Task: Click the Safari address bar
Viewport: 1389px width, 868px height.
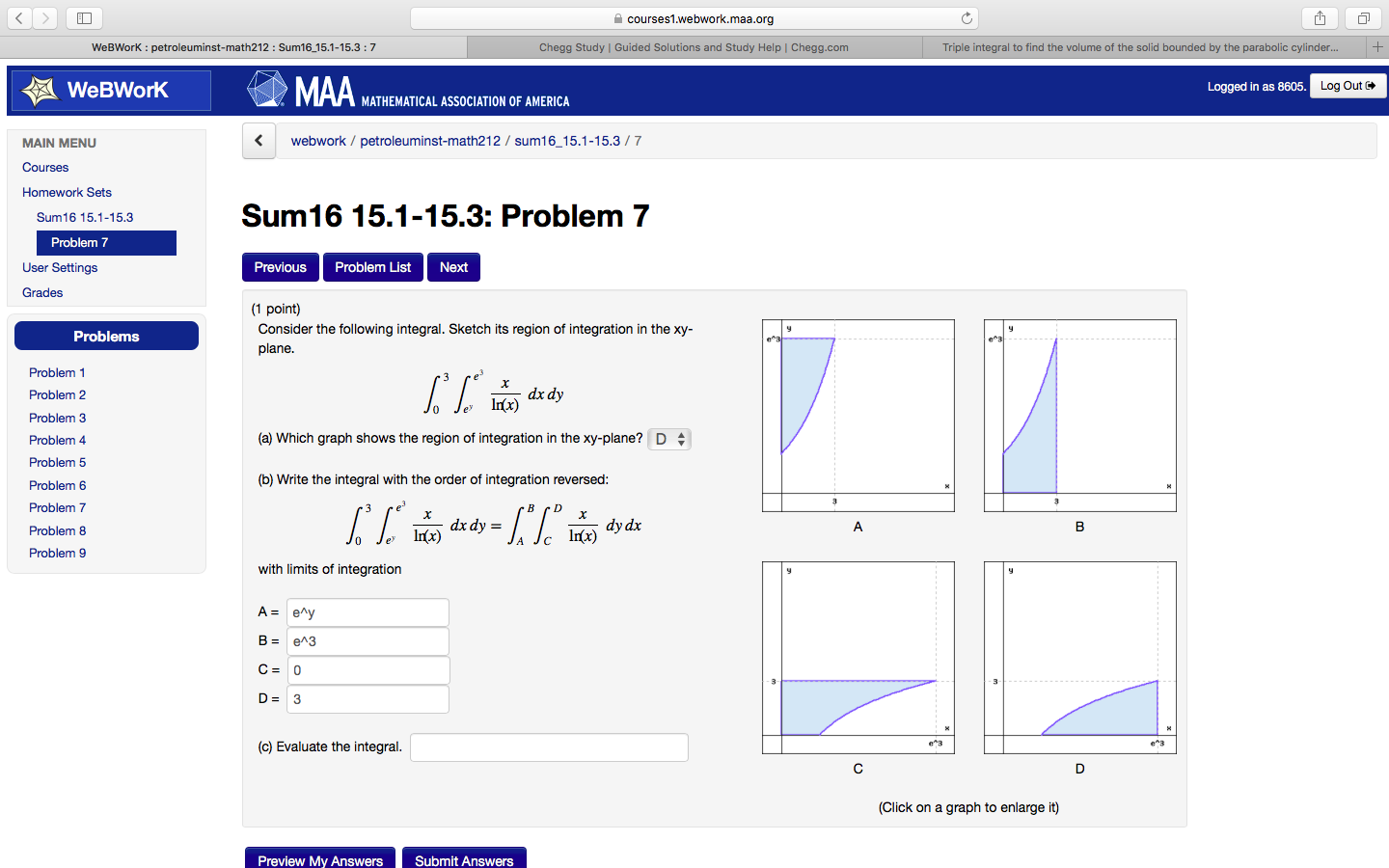Action: click(x=694, y=18)
